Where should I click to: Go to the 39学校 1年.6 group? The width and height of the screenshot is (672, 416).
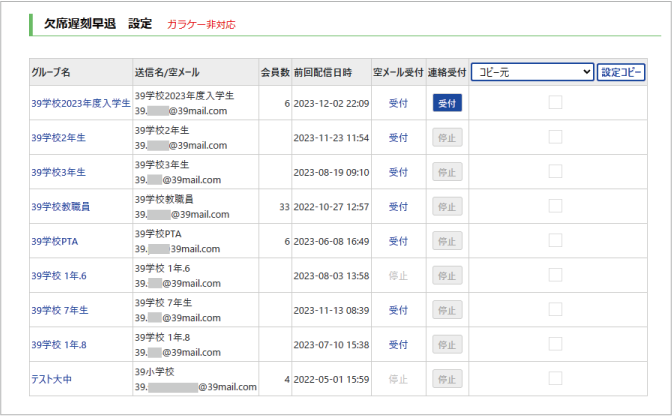(x=59, y=276)
